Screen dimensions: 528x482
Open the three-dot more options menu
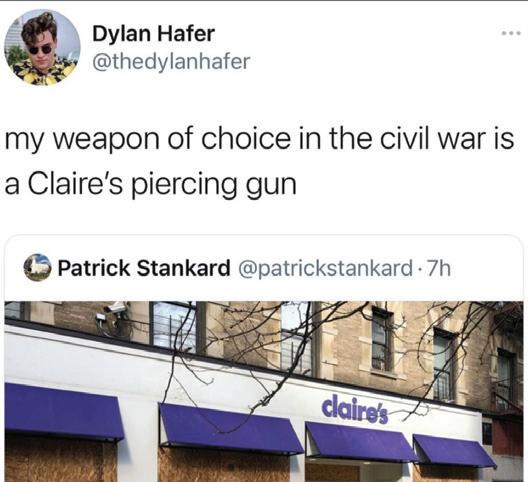click(510, 33)
